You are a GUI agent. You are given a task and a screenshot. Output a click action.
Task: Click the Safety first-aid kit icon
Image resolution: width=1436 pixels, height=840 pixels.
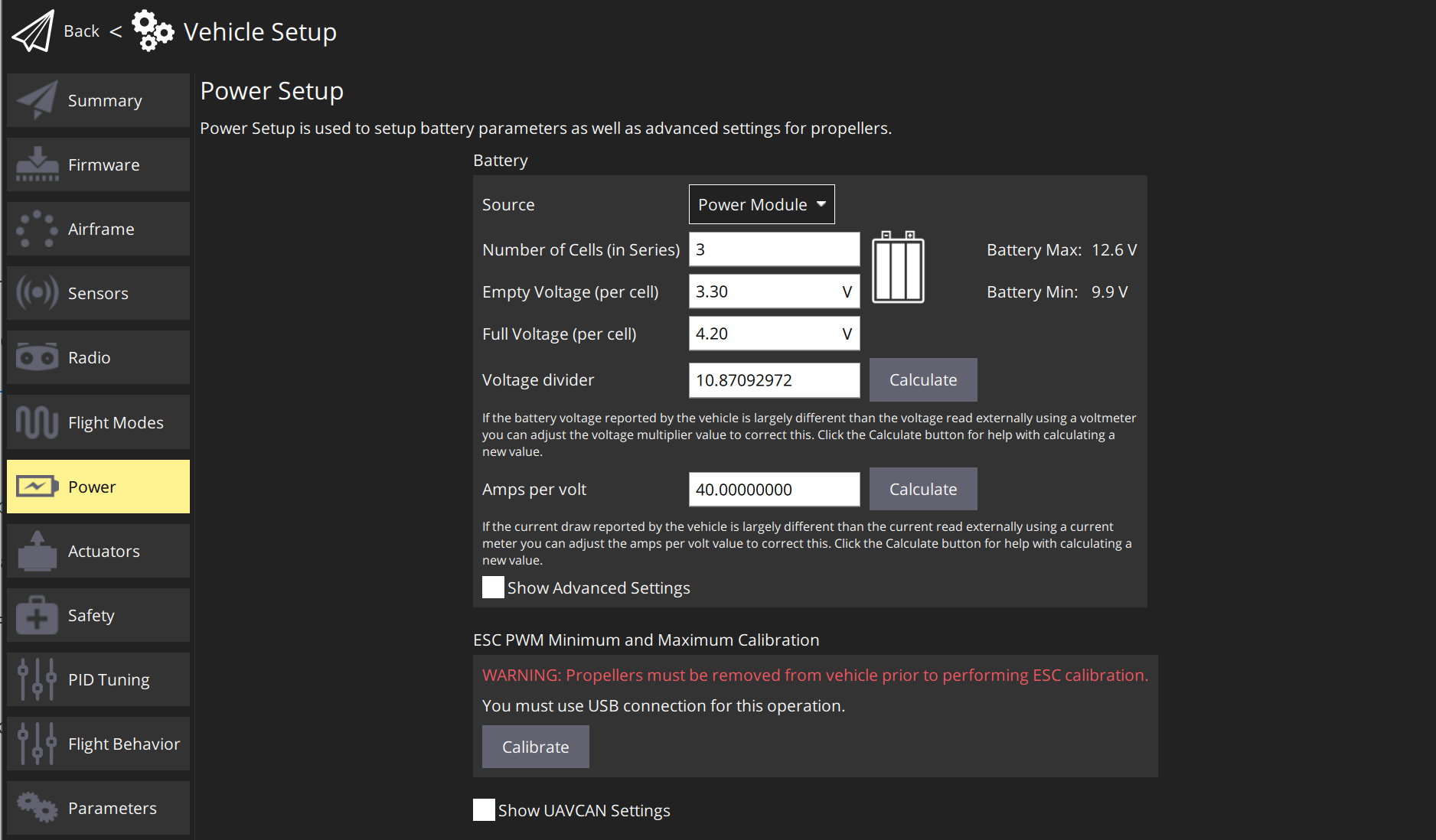37,615
